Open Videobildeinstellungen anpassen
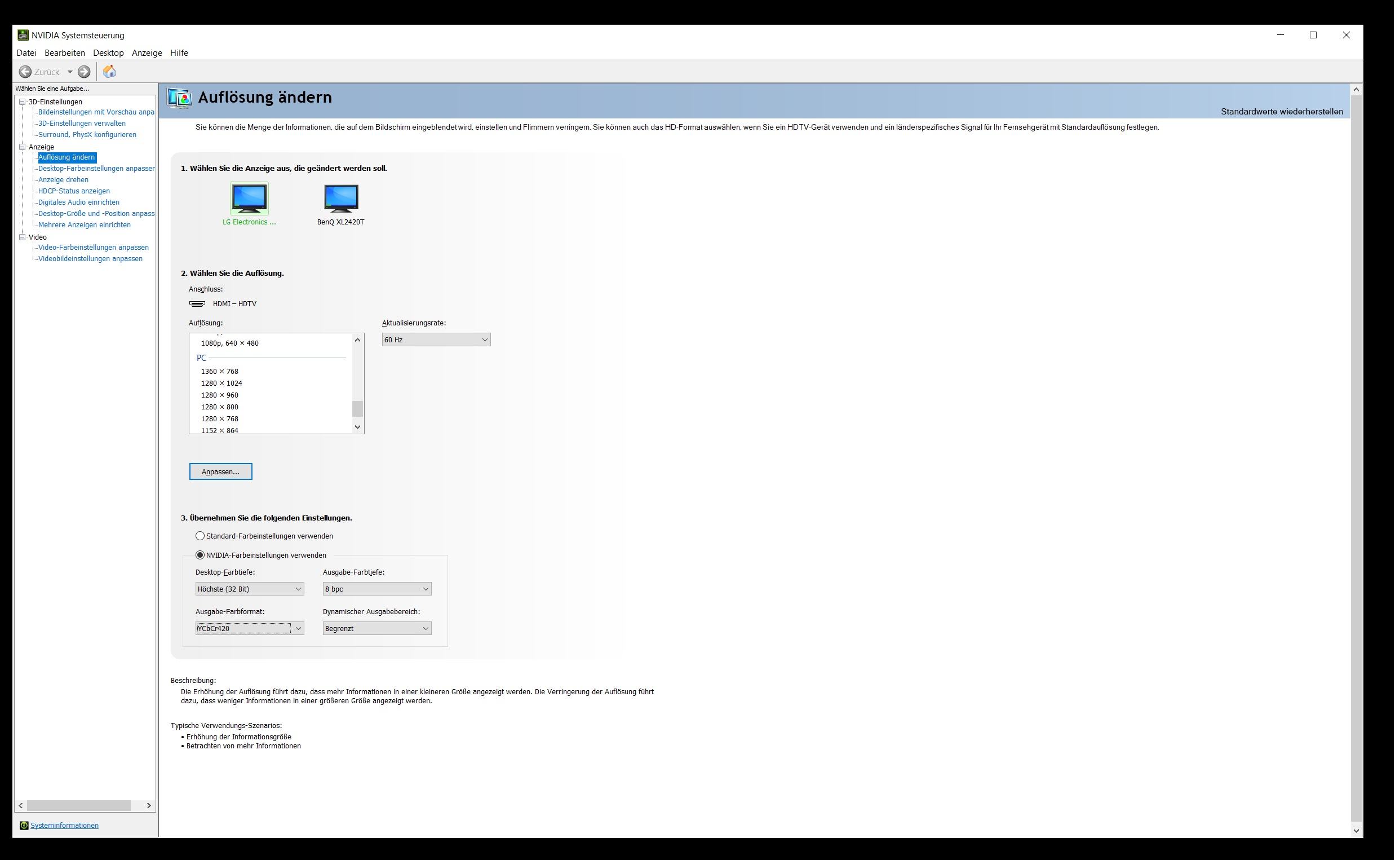1400x860 pixels. [x=90, y=259]
